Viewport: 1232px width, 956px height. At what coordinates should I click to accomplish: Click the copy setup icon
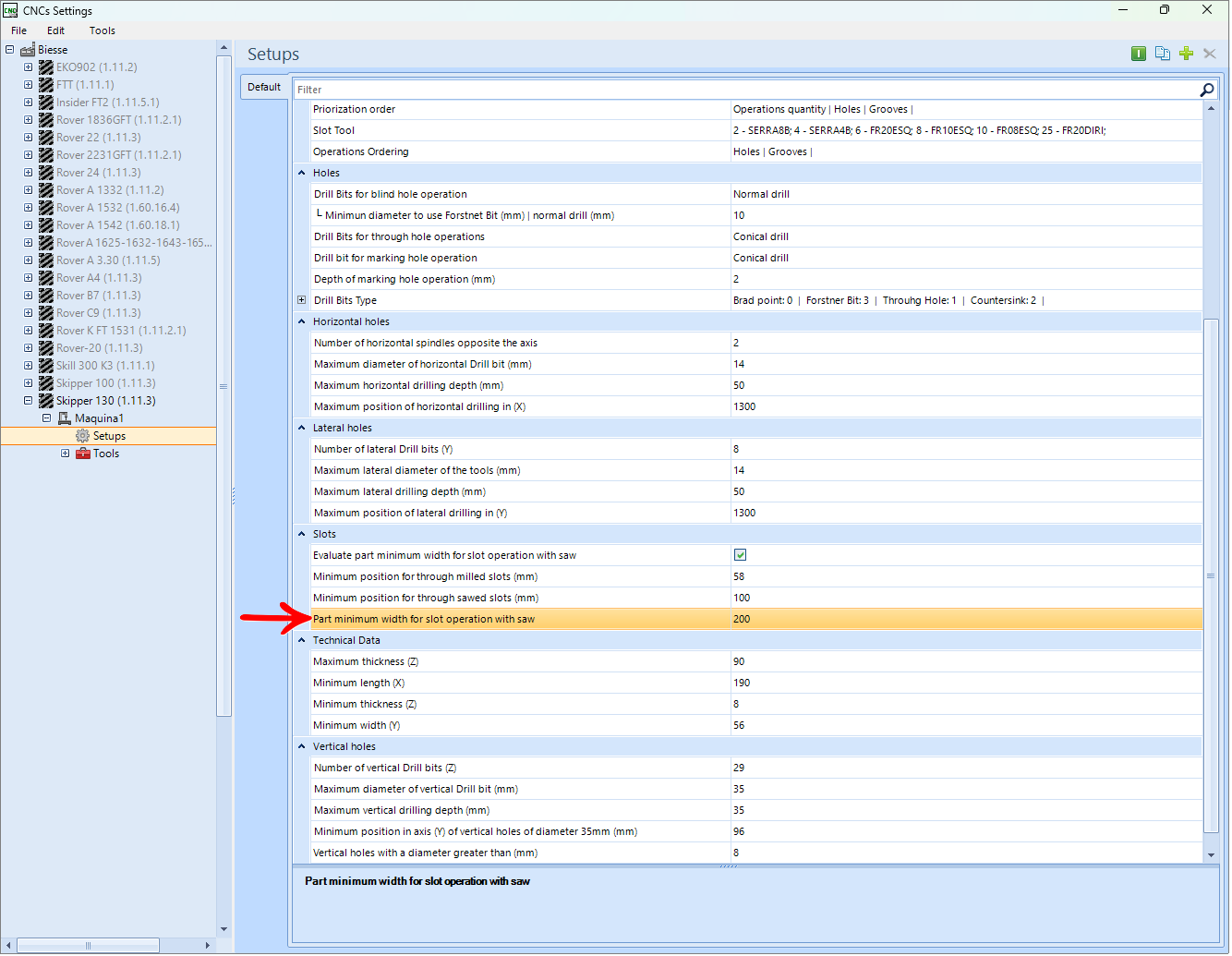(1163, 54)
